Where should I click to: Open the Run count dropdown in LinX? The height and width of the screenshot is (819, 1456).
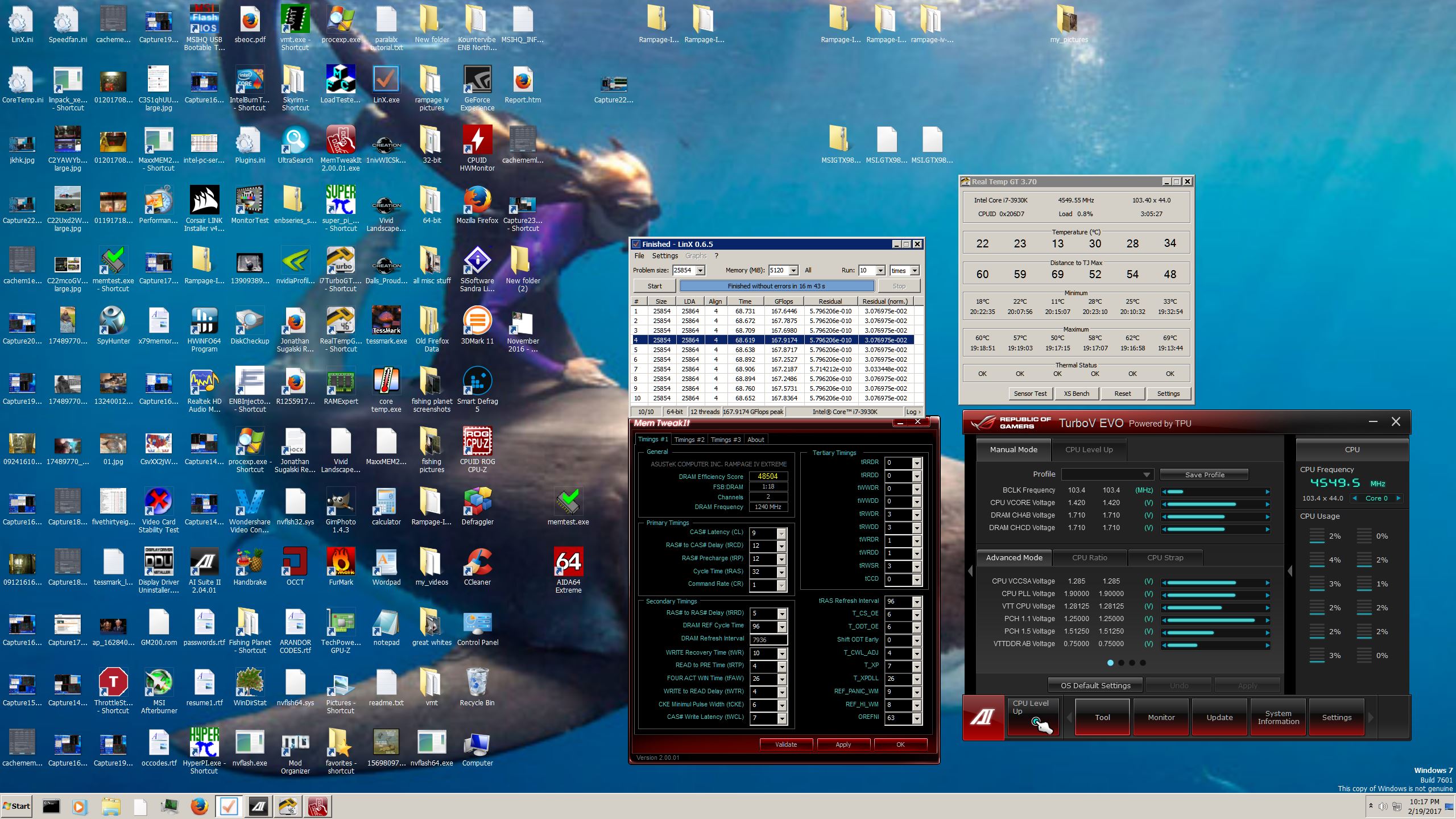[x=880, y=271]
